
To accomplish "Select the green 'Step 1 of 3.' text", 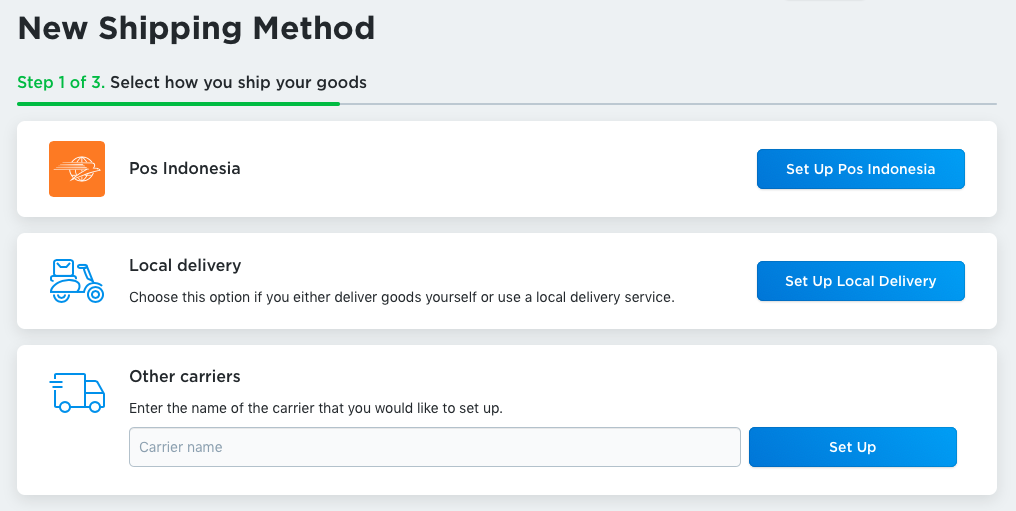I will [60, 82].
